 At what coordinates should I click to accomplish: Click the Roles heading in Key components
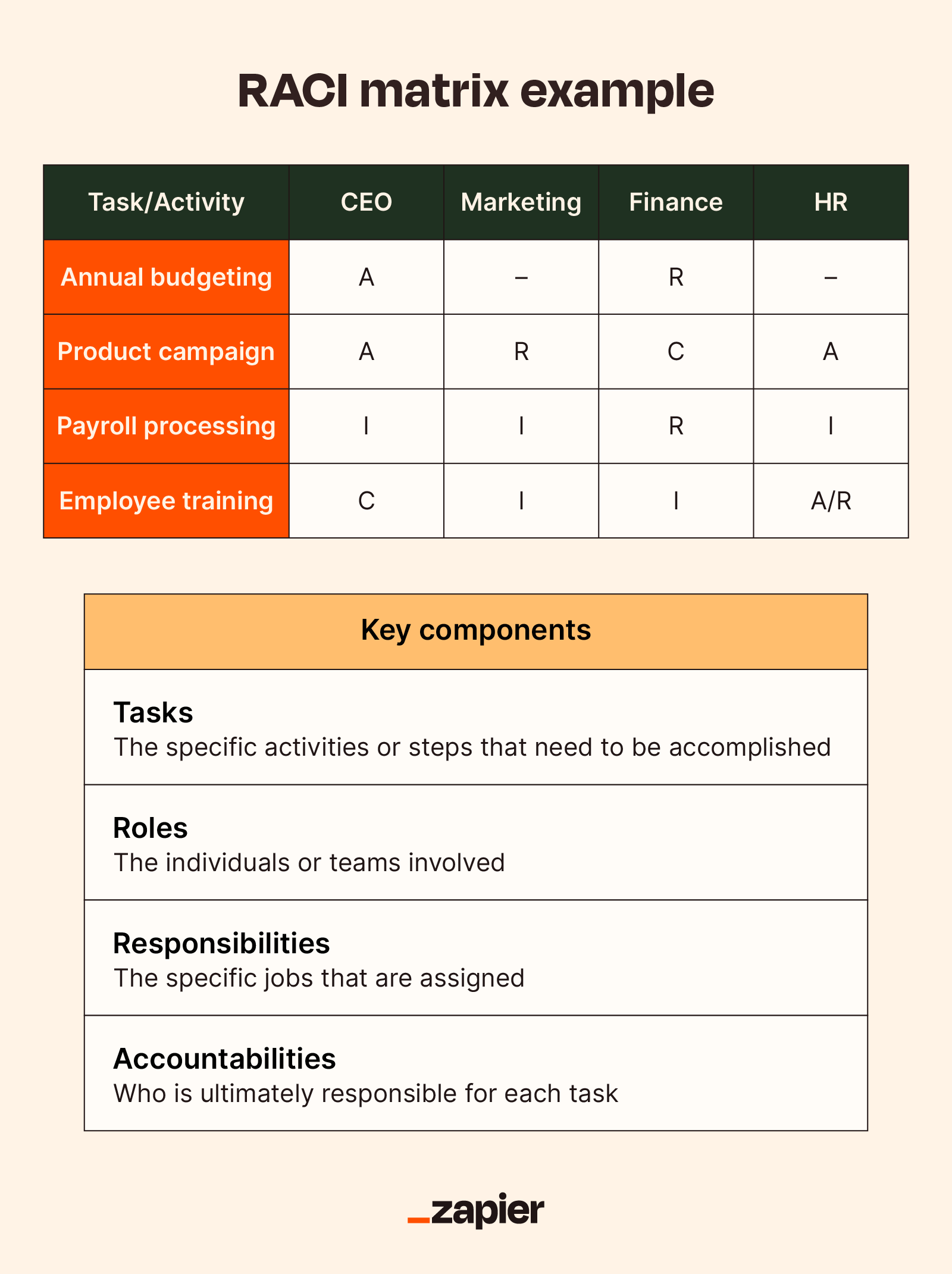(x=151, y=828)
